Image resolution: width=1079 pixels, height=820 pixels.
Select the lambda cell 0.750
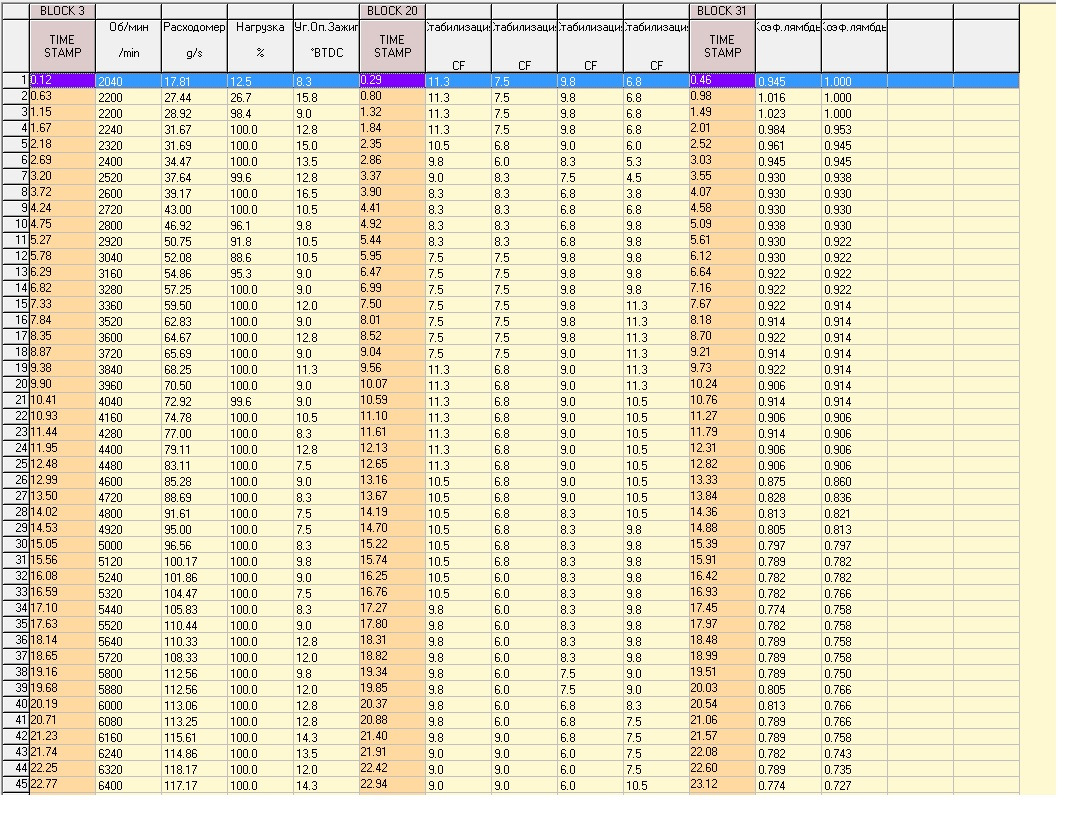click(x=854, y=673)
